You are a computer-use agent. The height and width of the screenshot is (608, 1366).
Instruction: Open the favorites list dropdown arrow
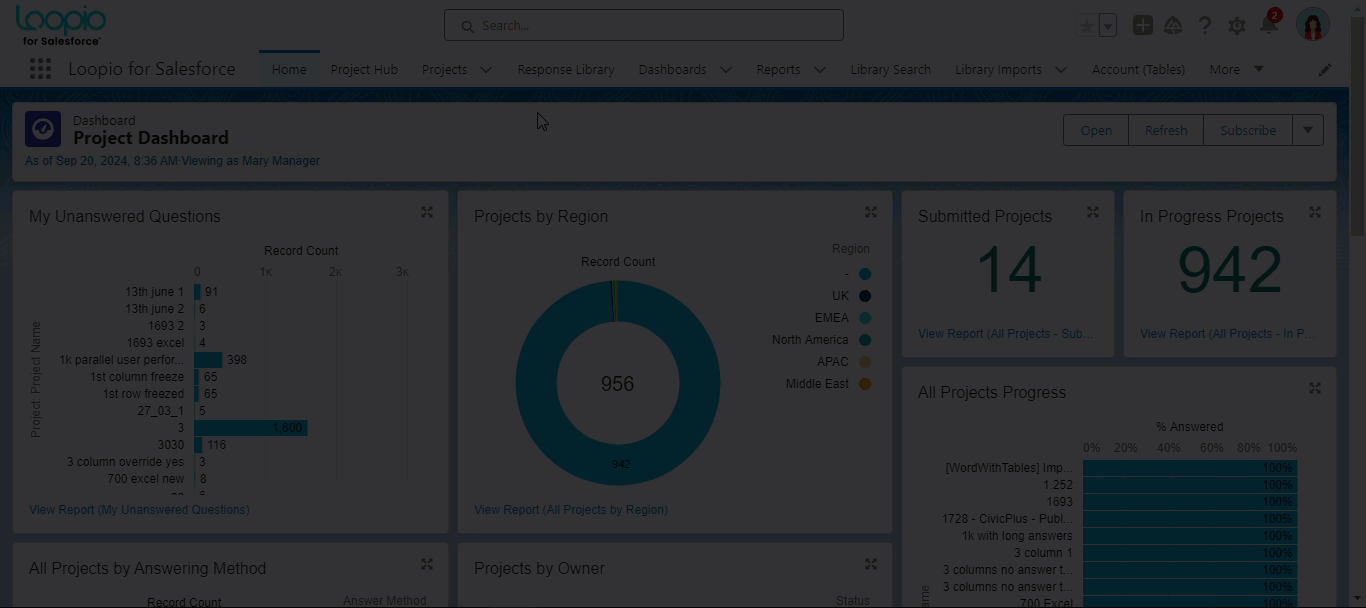(x=1107, y=26)
